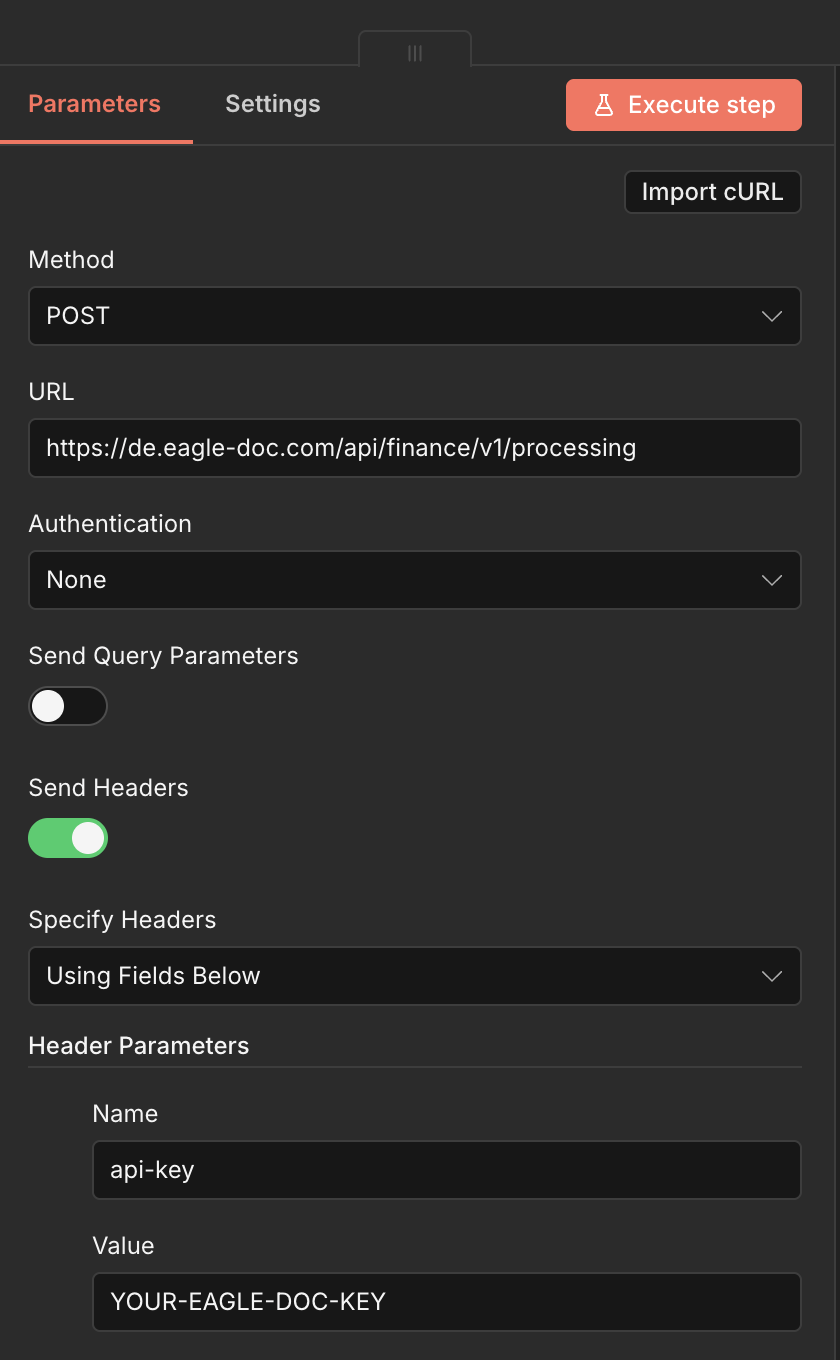Screen dimensions: 840x1360
Task: Click the drag handle above the panel
Action: tap(414, 51)
